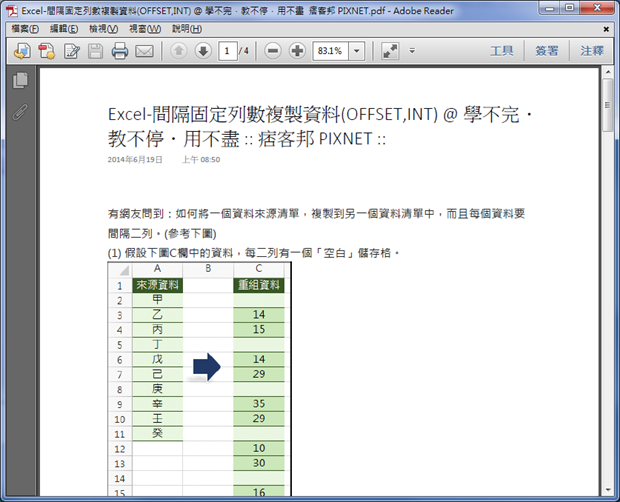Minimize the Adobe Reader window
620x502 pixels.
550,8
